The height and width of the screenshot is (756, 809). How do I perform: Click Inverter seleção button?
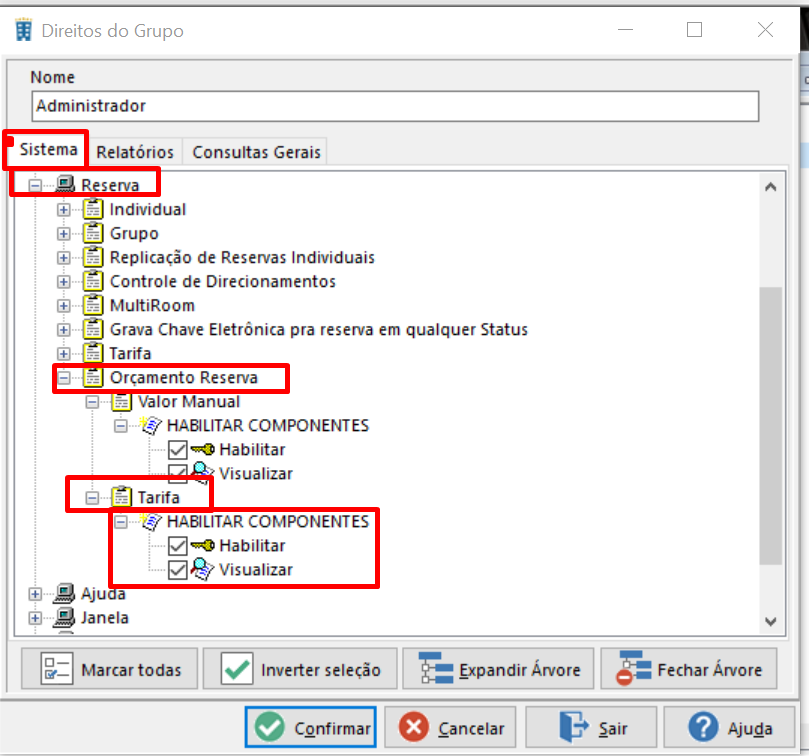tap(300, 669)
